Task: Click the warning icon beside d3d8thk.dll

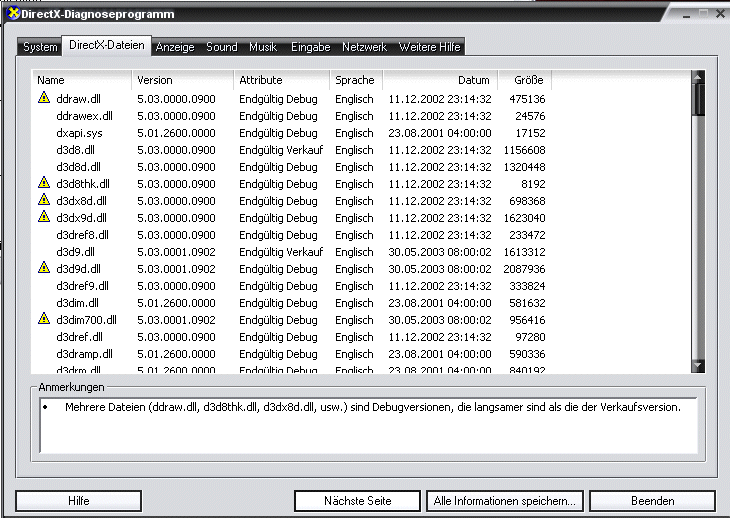Action: pos(44,182)
